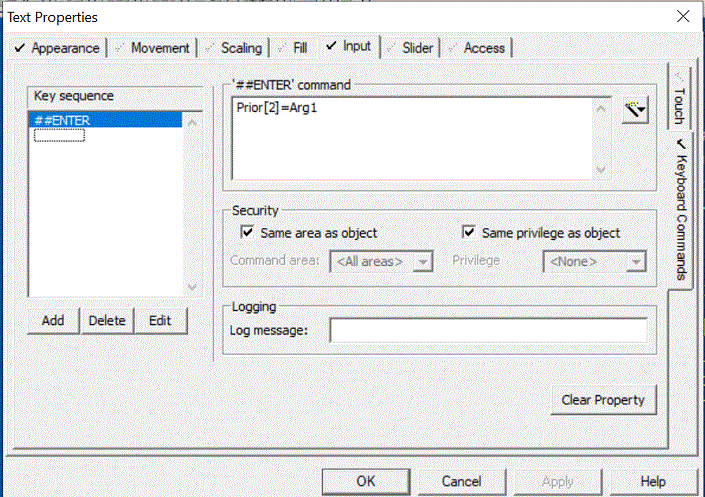This screenshot has width=705, height=497.
Task: Select the Scaling tab
Action: [233, 48]
